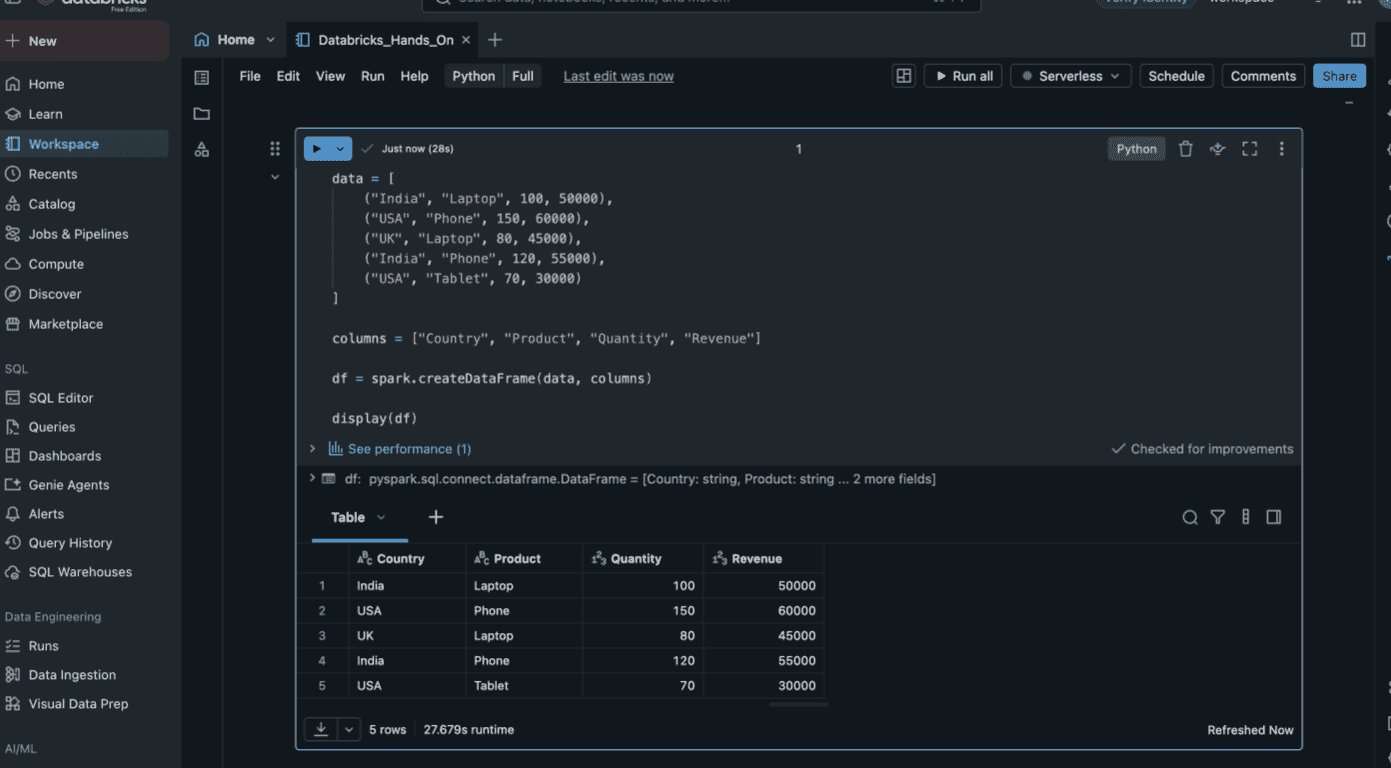
Task: Open the Table tab dropdown chevron
Action: 381,517
